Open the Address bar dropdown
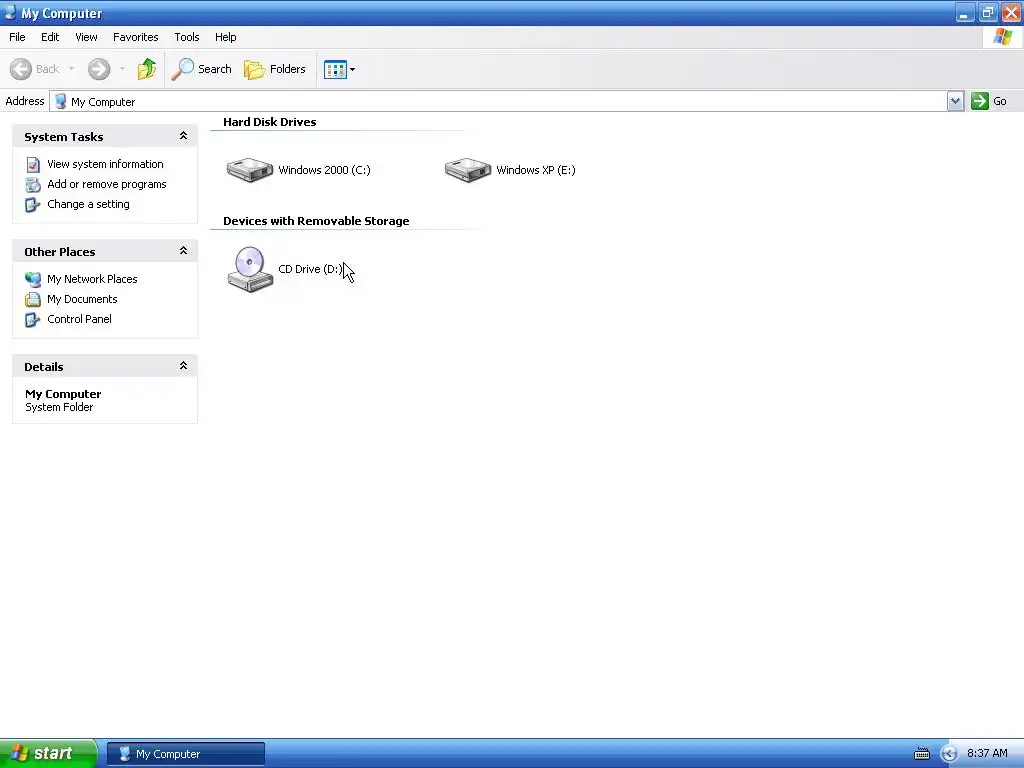The height and width of the screenshot is (768, 1024). pos(955,101)
